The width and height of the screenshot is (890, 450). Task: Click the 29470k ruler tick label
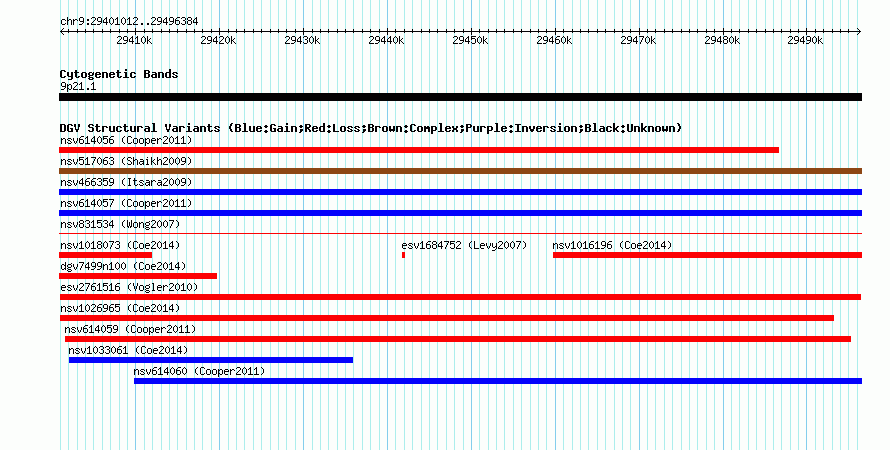click(x=638, y=40)
